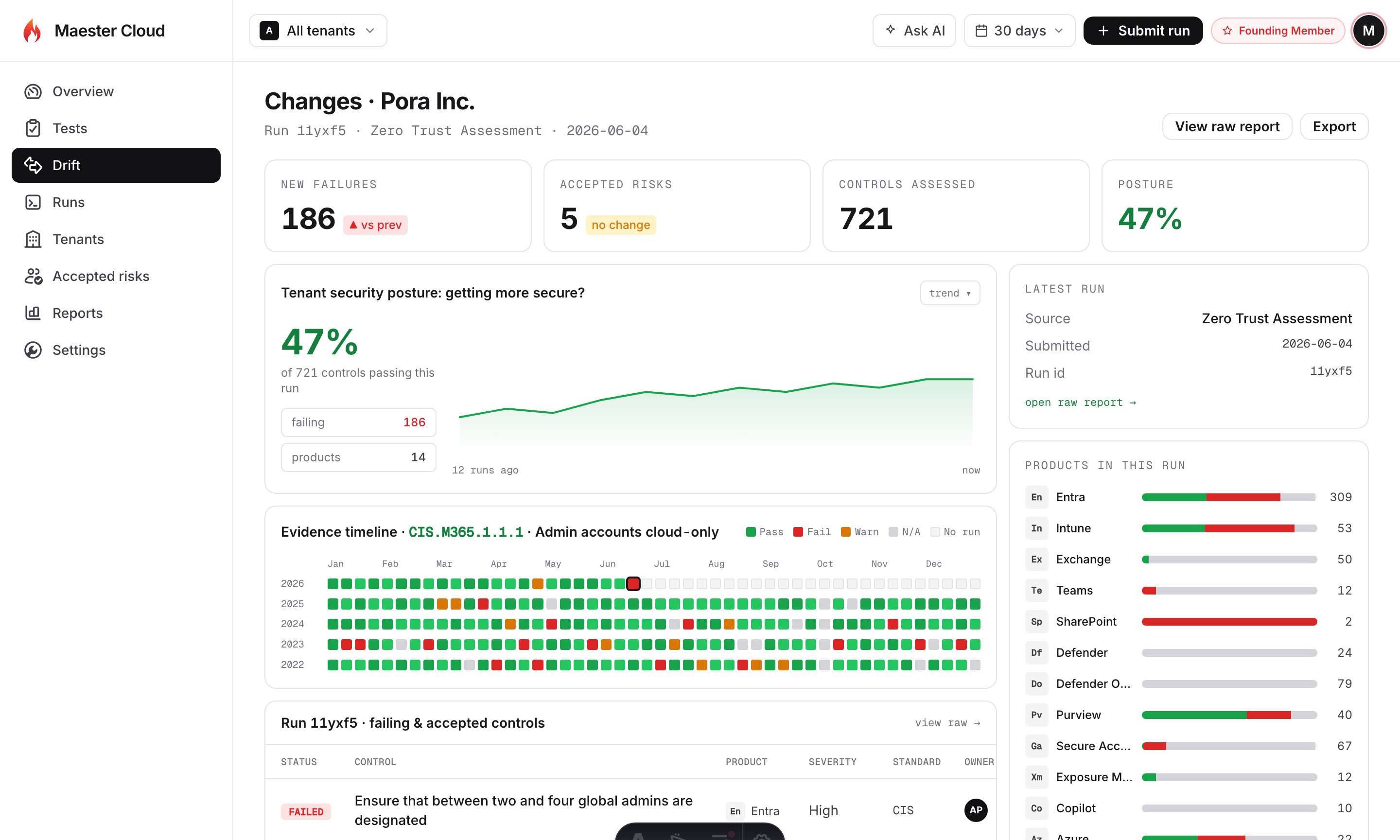Image resolution: width=1400 pixels, height=840 pixels.
Task: Open Overview from the sidebar
Action: click(x=116, y=91)
